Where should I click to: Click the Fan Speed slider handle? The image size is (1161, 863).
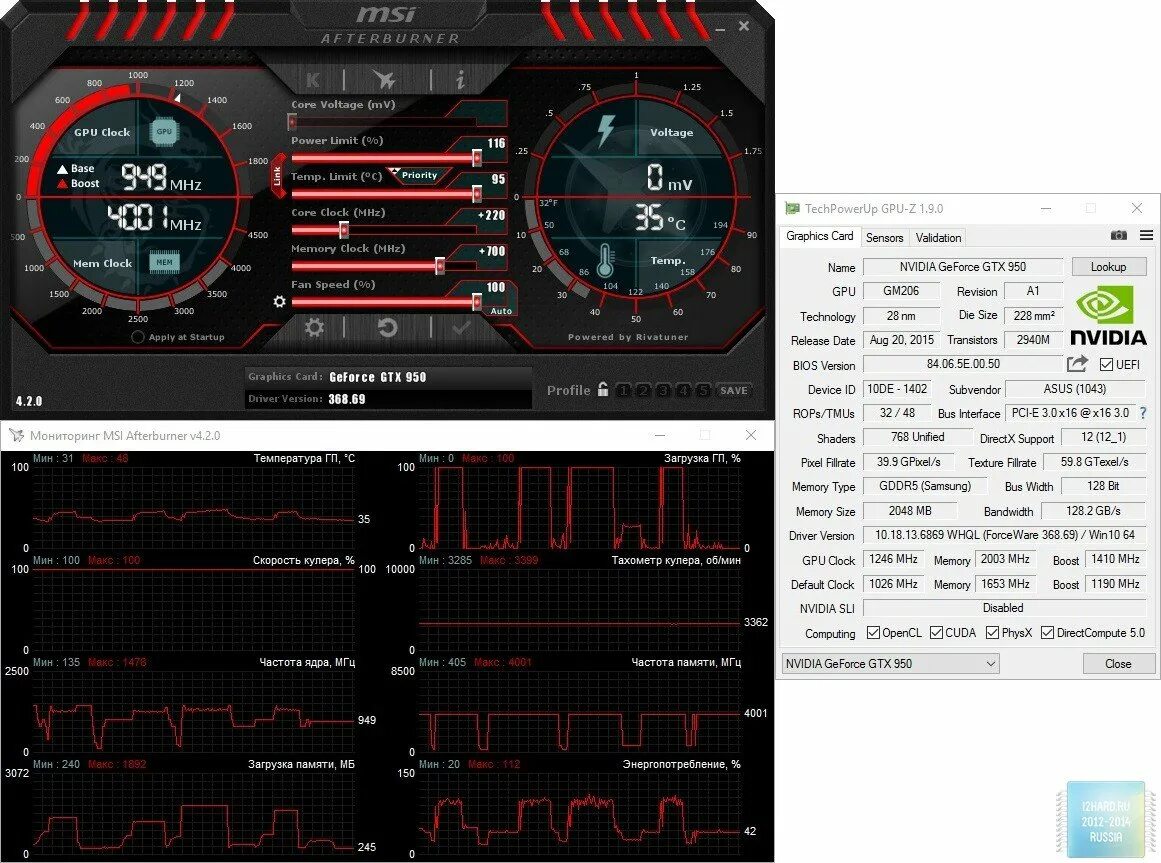point(477,301)
